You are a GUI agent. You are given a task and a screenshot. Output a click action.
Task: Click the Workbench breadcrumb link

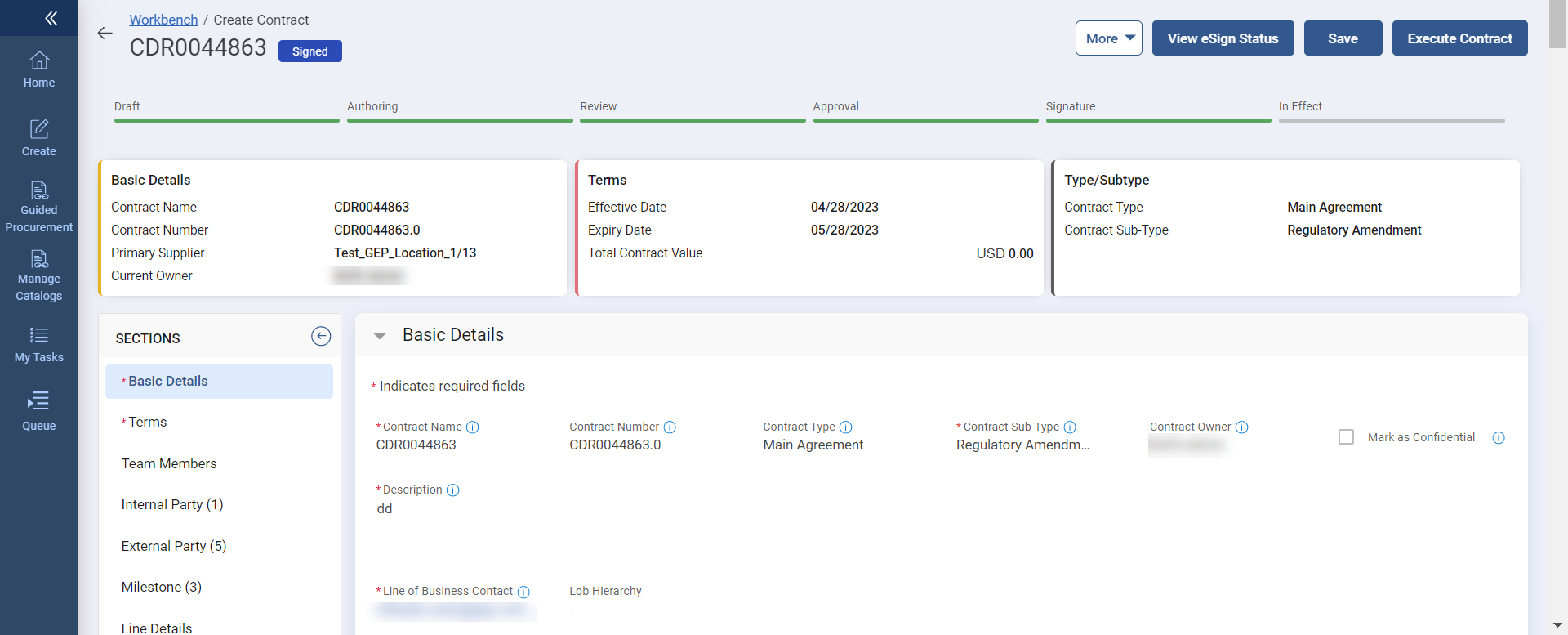coord(163,20)
